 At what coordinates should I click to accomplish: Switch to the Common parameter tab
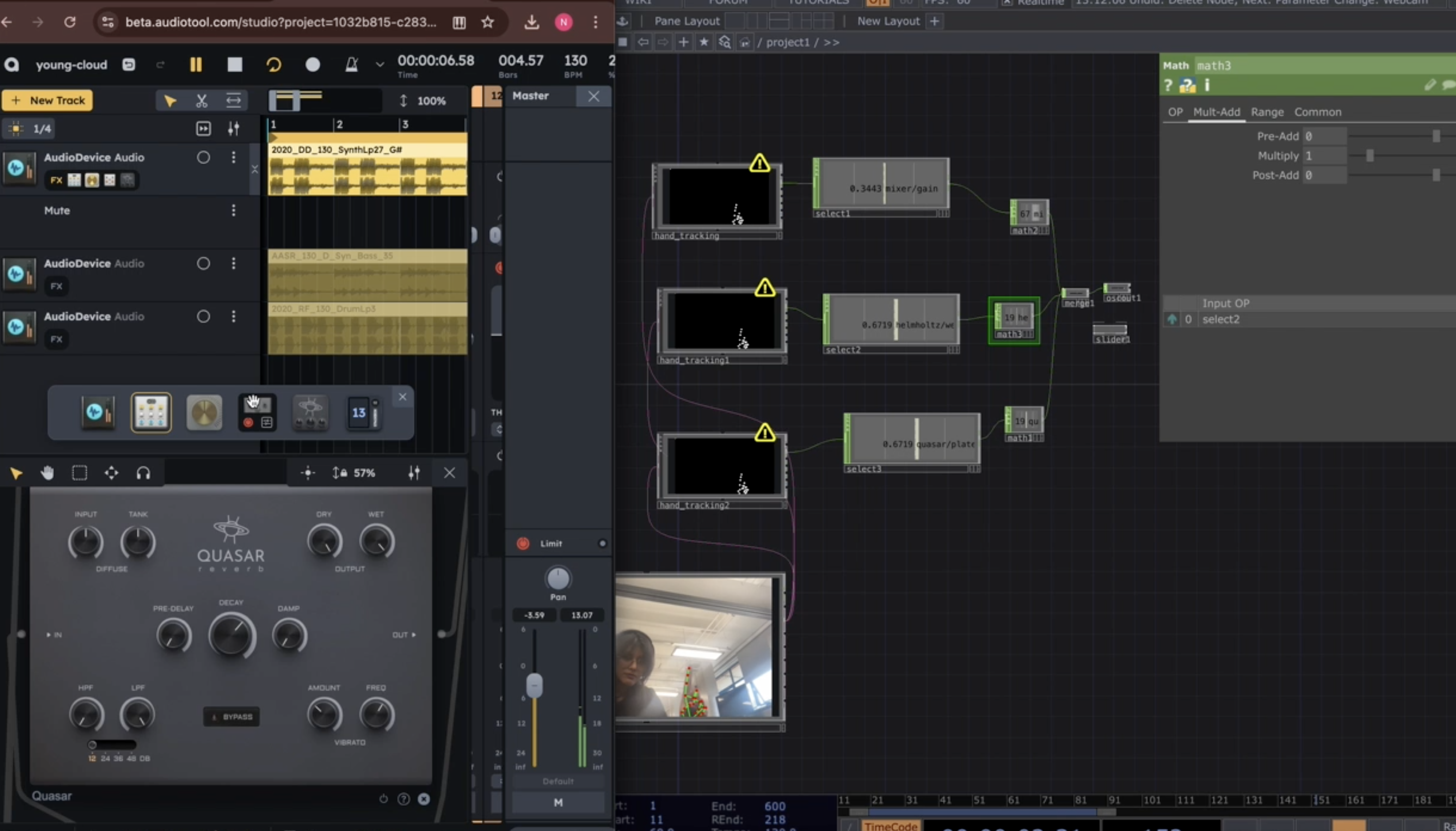[x=1318, y=112]
